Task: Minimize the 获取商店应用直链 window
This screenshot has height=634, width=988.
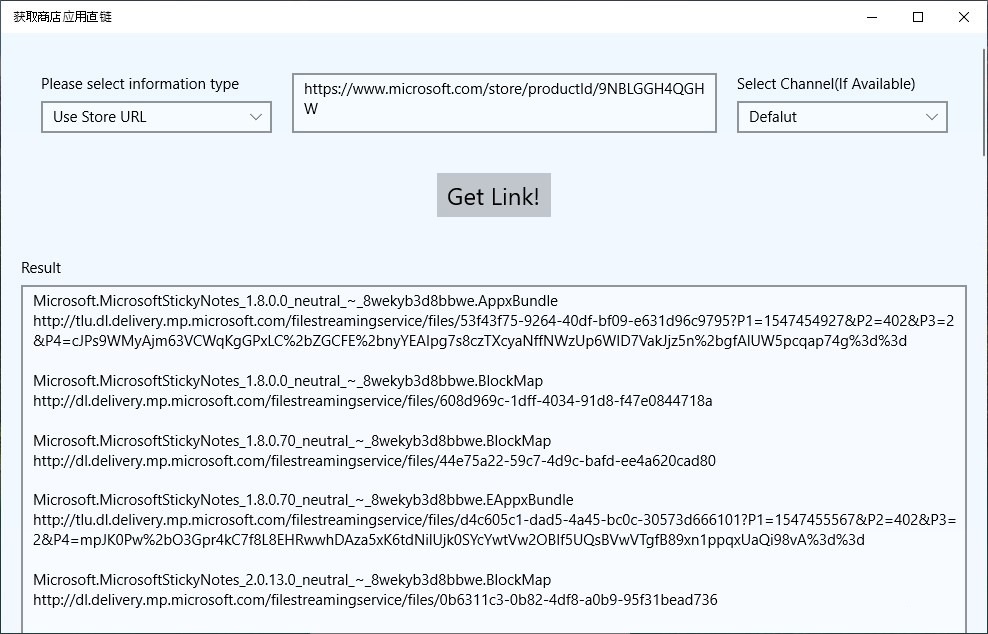Action: (872, 17)
